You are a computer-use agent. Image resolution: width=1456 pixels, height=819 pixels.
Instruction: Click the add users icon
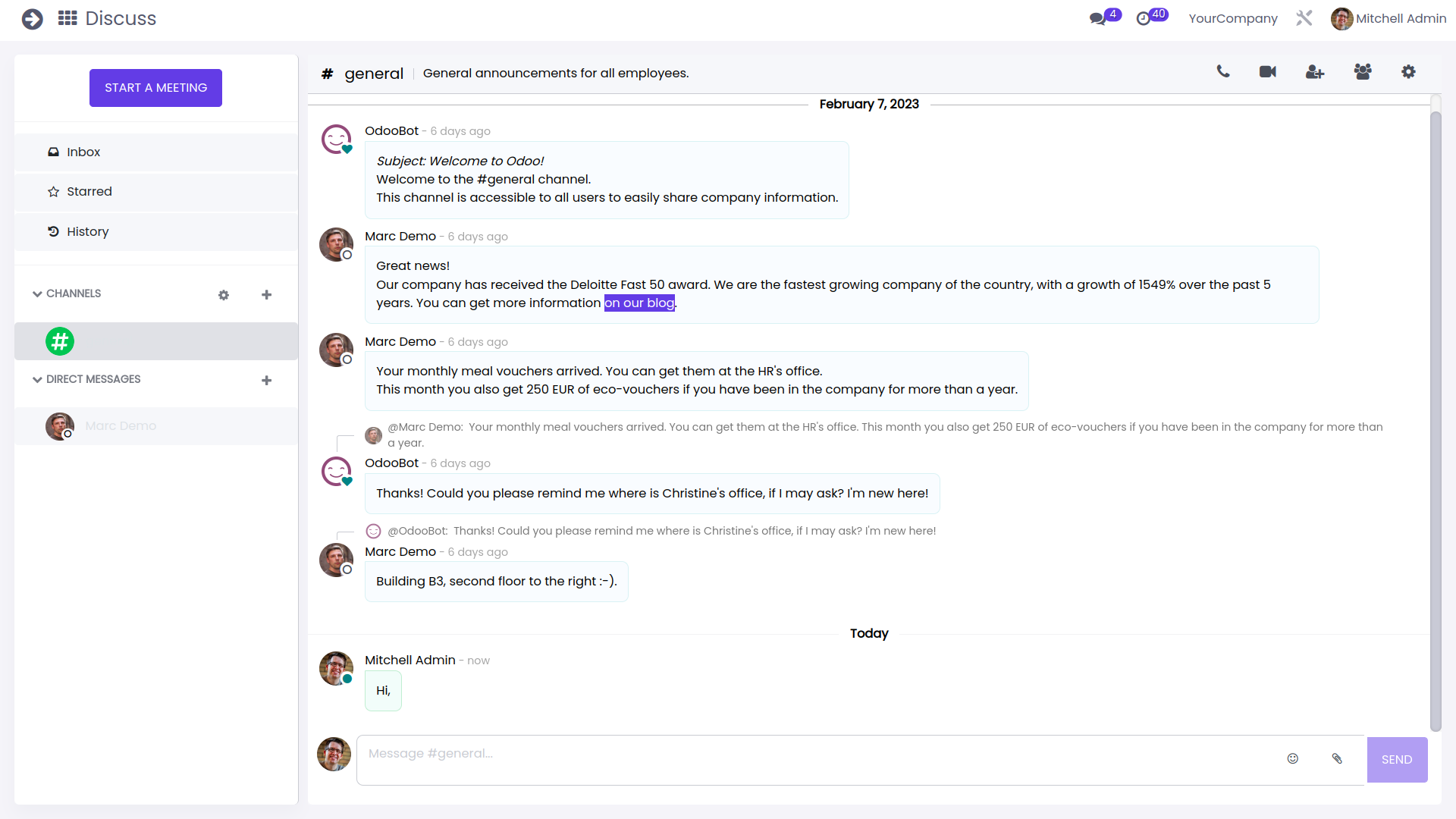(1314, 72)
